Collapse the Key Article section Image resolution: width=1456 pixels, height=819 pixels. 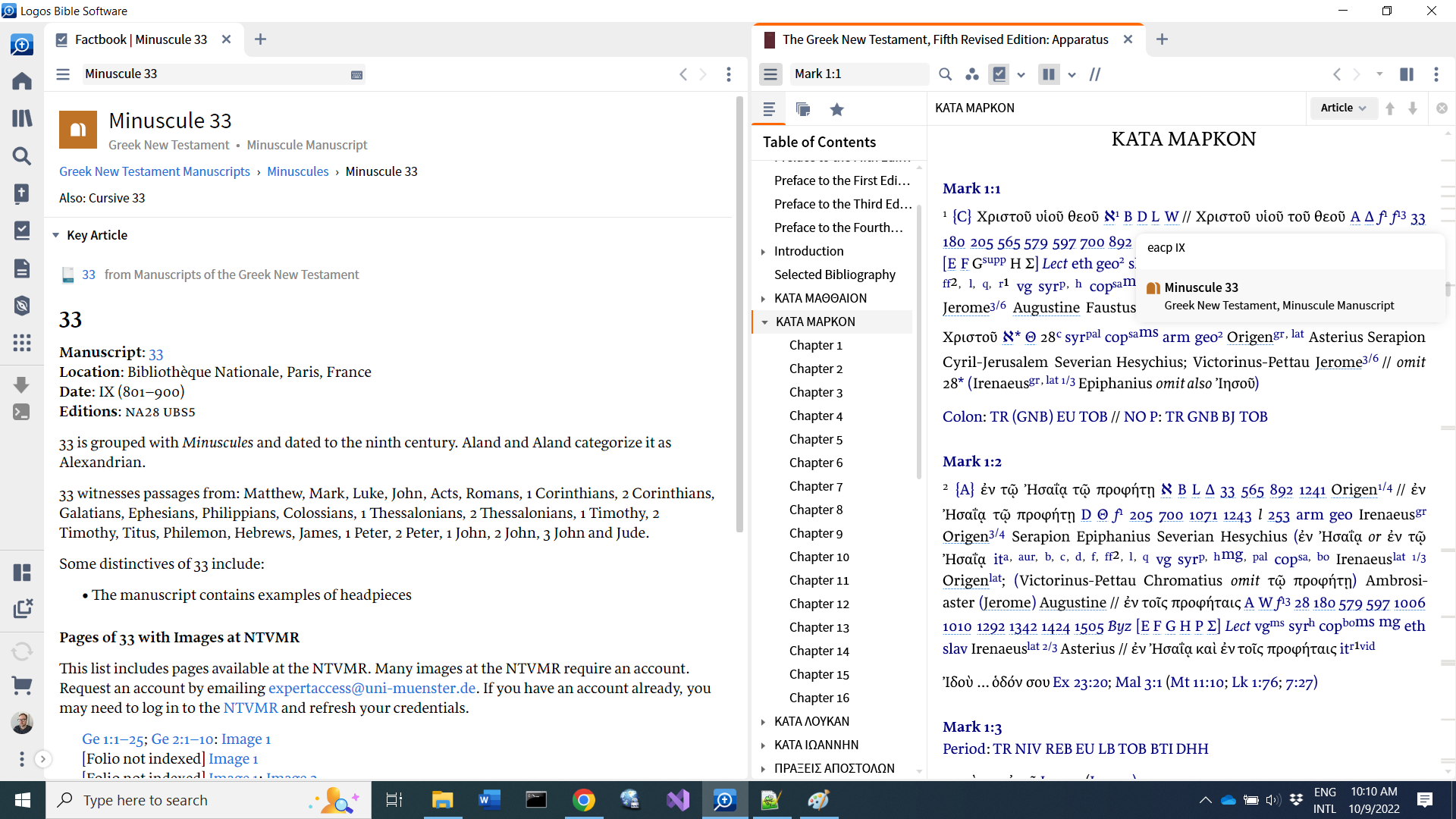[x=55, y=235]
